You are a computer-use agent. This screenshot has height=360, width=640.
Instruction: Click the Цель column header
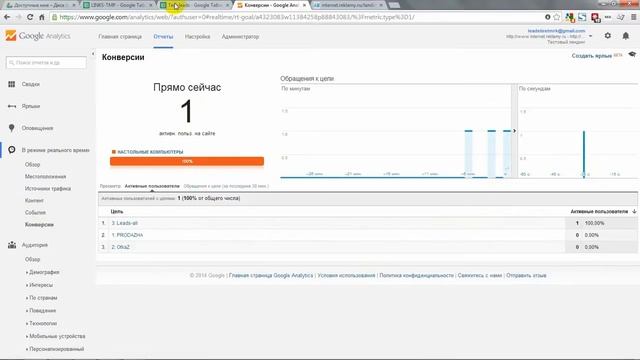click(x=117, y=211)
